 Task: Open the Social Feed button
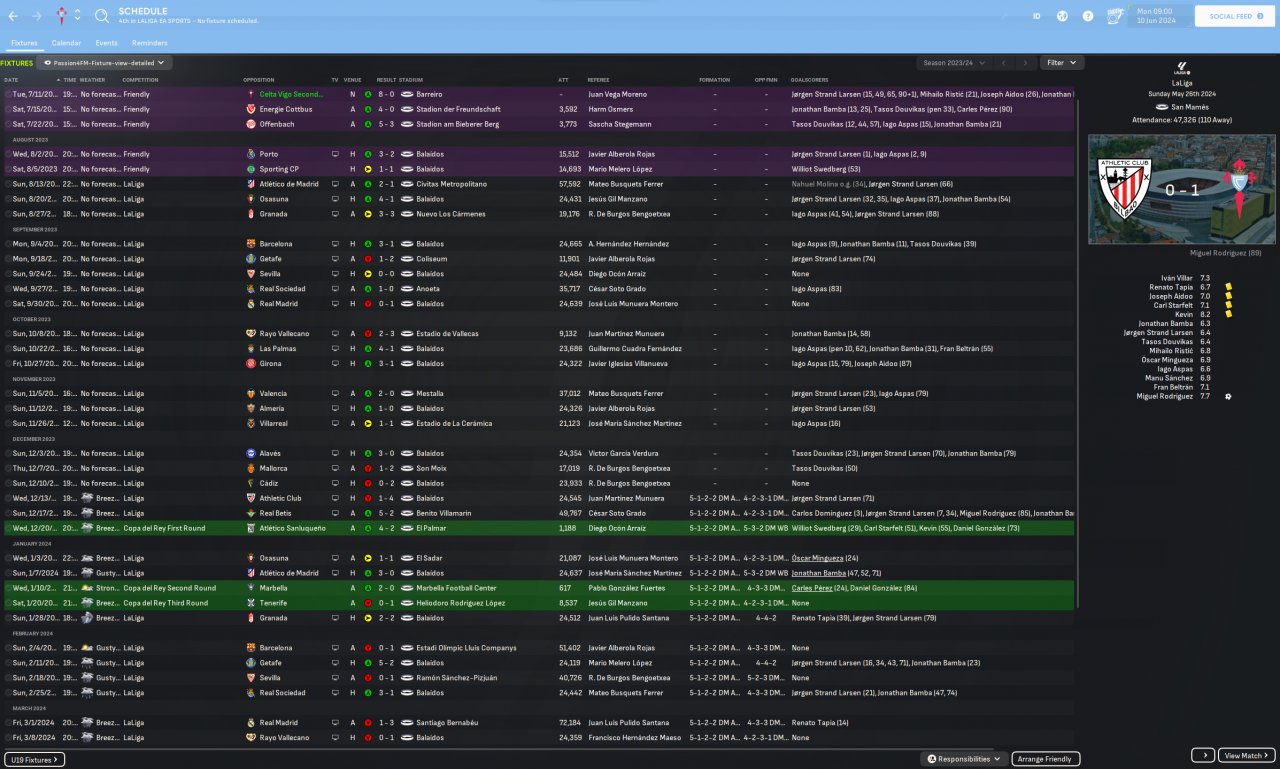[1235, 16]
